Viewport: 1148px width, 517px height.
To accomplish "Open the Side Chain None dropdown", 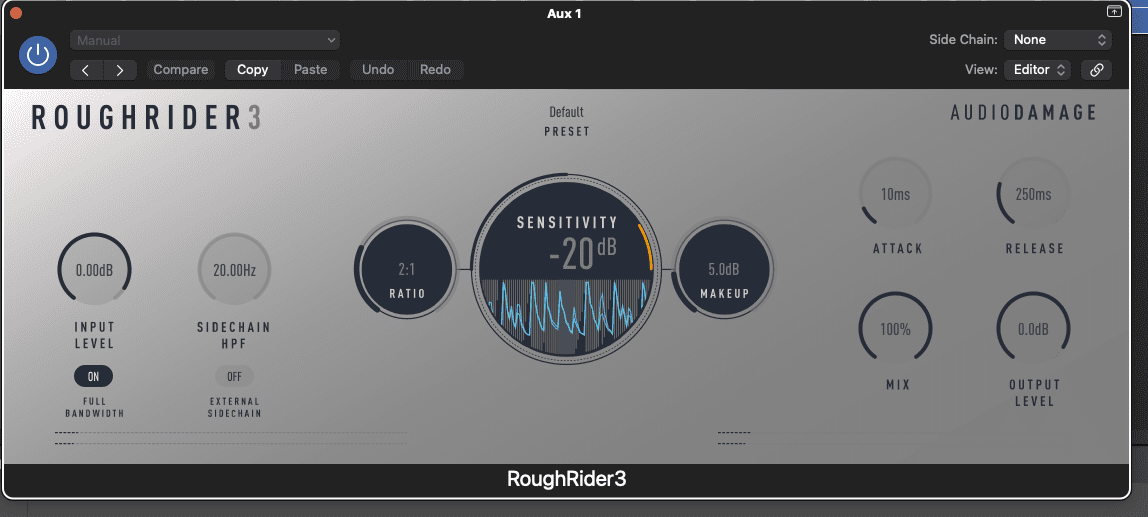I will (x=1058, y=40).
